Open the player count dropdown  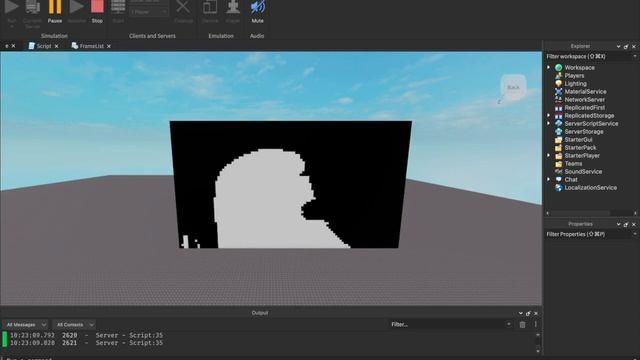pyautogui.click(x=149, y=12)
